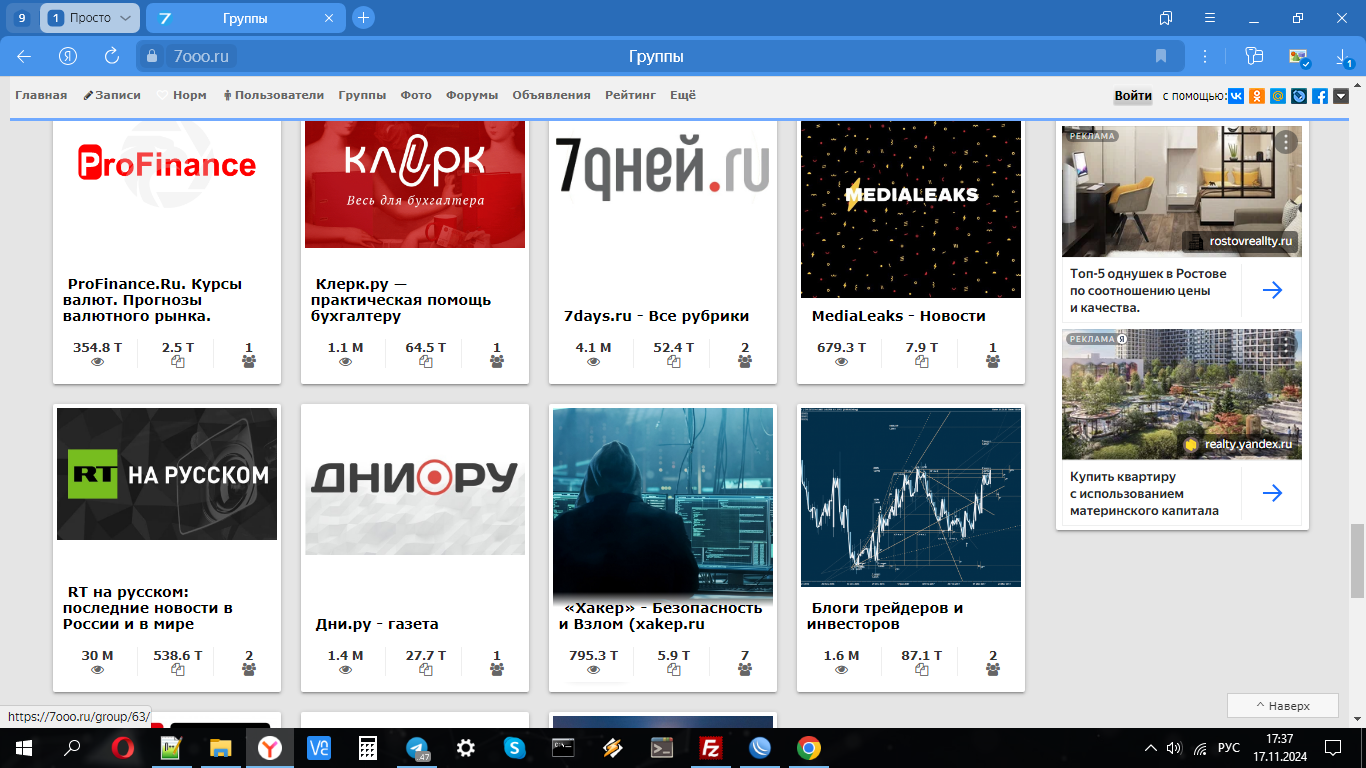Select Фото in the site menu

[x=416, y=96]
